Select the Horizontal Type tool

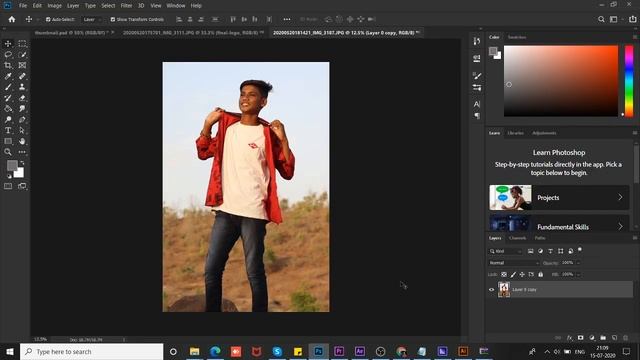[8, 130]
